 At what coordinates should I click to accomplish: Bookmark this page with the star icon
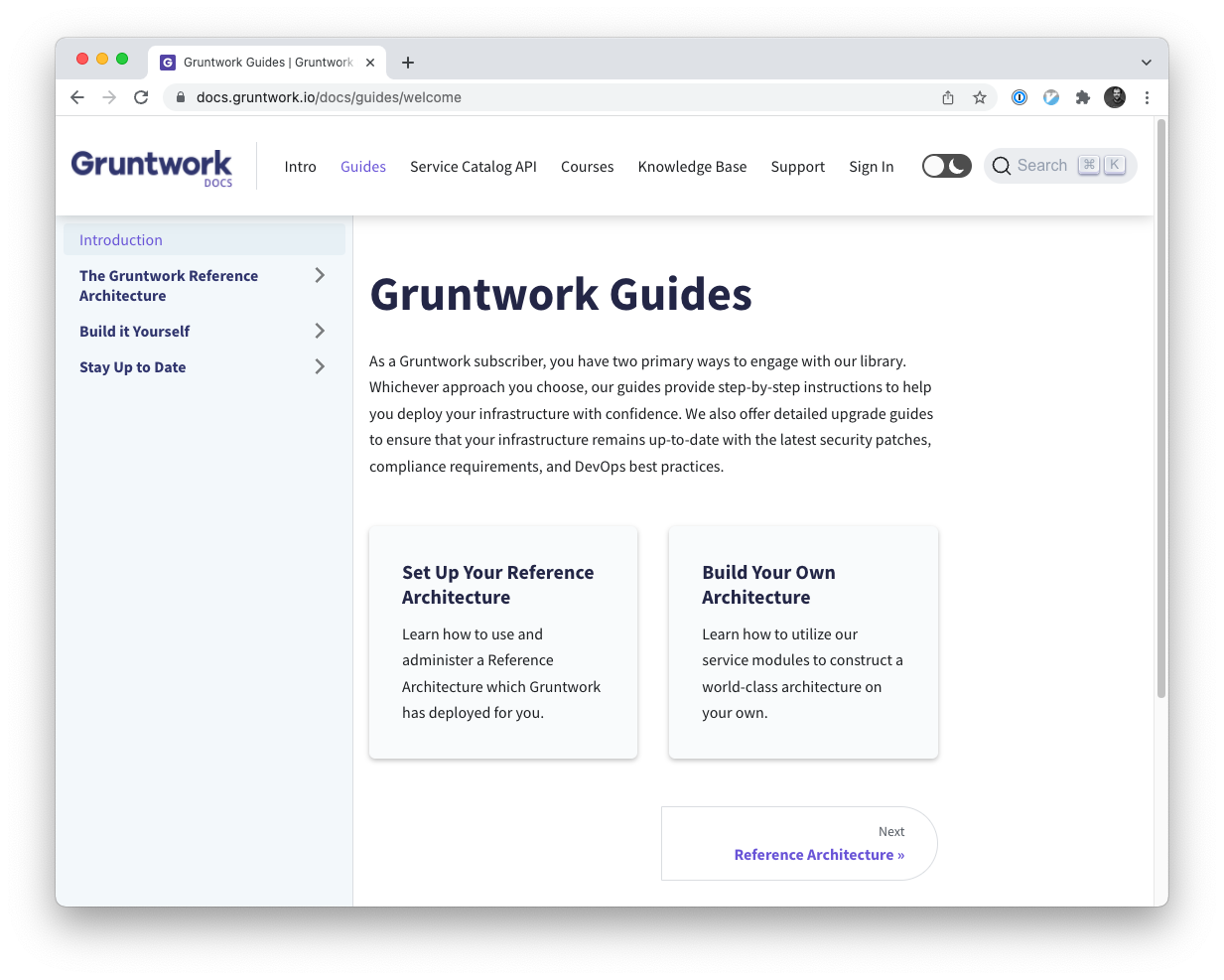pyautogui.click(x=980, y=97)
